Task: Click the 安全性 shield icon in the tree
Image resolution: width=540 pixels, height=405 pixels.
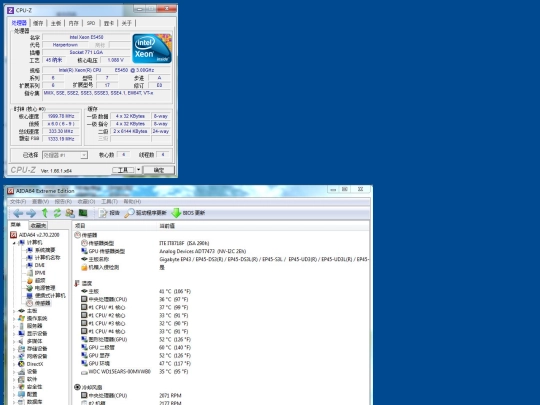Action: (21, 387)
